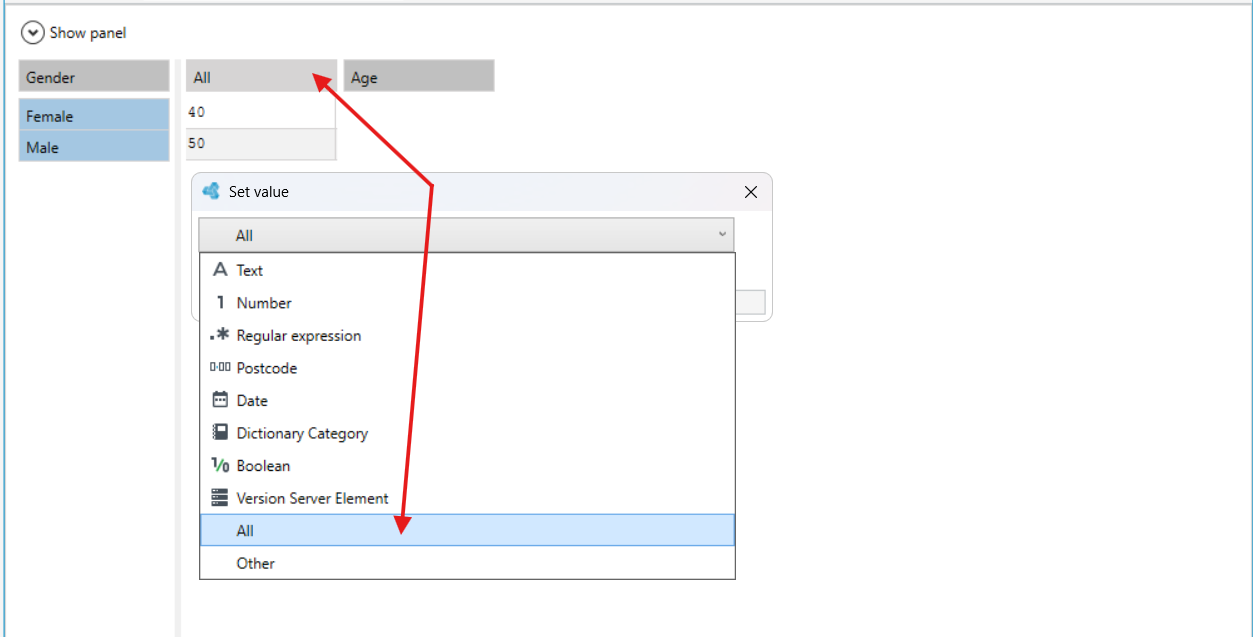Choose the highlighted All option in the dropdown list
The image size is (1253, 637).
click(467, 530)
